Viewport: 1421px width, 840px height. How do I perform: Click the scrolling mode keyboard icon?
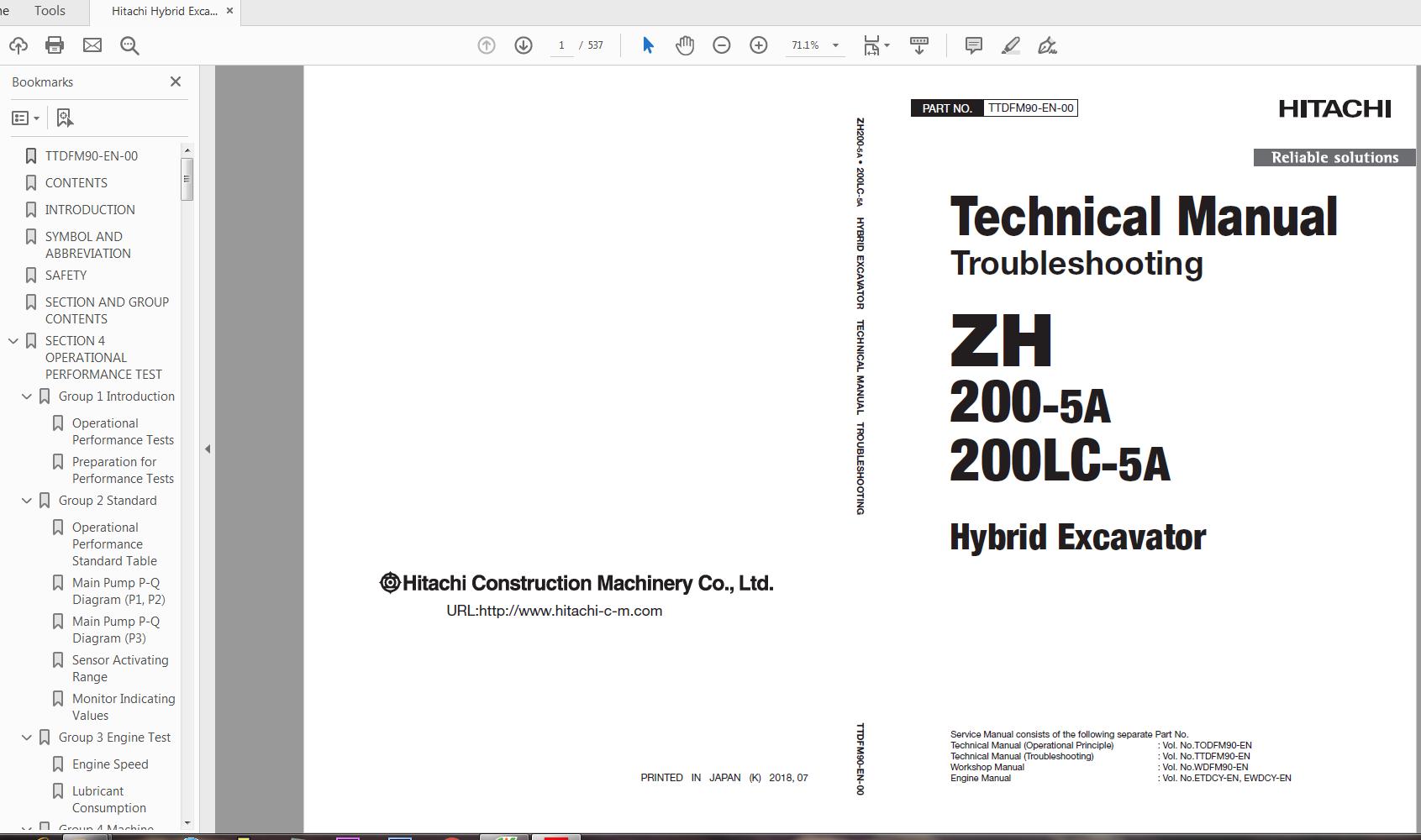click(919, 45)
